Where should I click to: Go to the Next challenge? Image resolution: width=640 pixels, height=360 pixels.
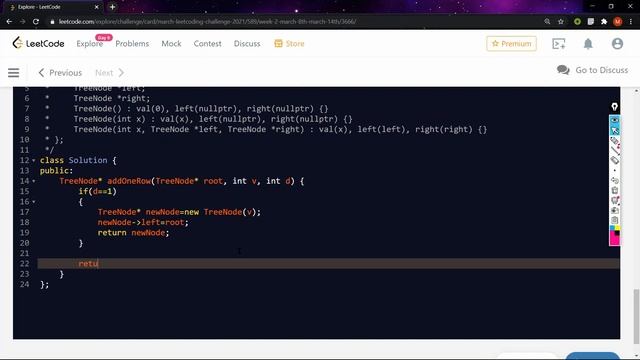point(109,73)
